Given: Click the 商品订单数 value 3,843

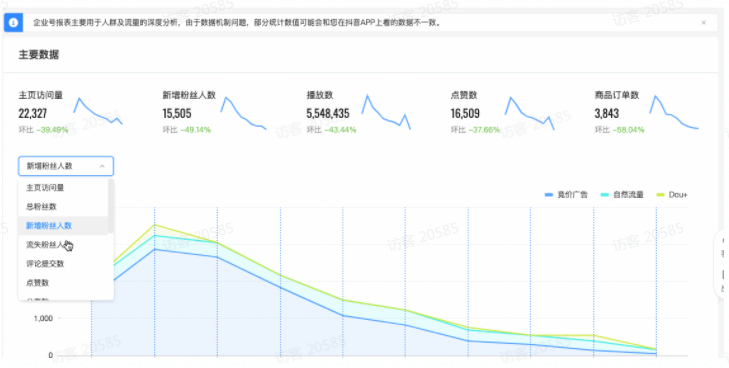Looking at the screenshot, I should (x=606, y=113).
